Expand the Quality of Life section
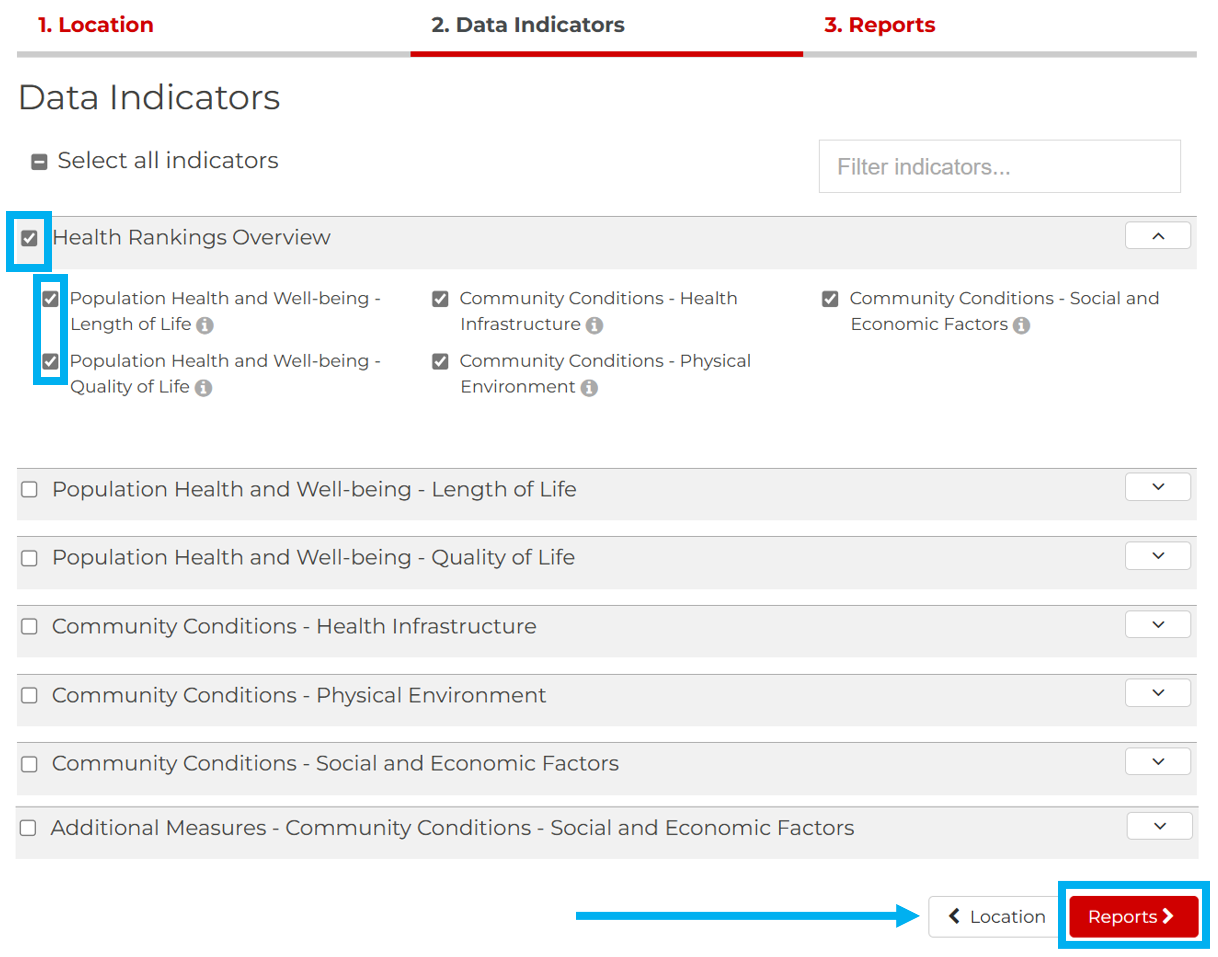1218x957 pixels. pos(1158,556)
